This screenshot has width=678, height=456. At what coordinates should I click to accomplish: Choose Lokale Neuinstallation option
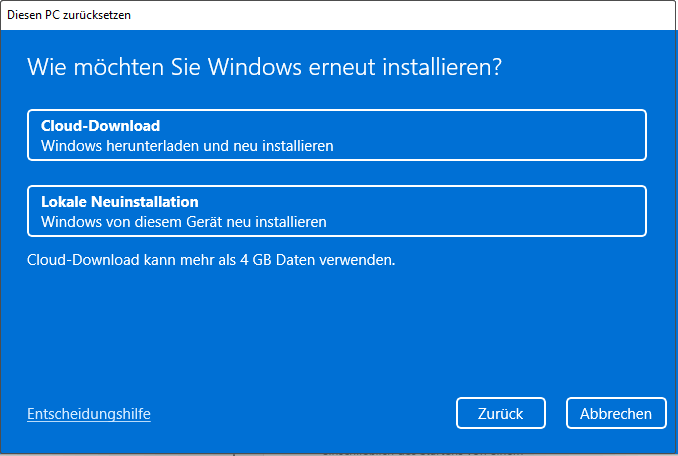click(x=337, y=211)
